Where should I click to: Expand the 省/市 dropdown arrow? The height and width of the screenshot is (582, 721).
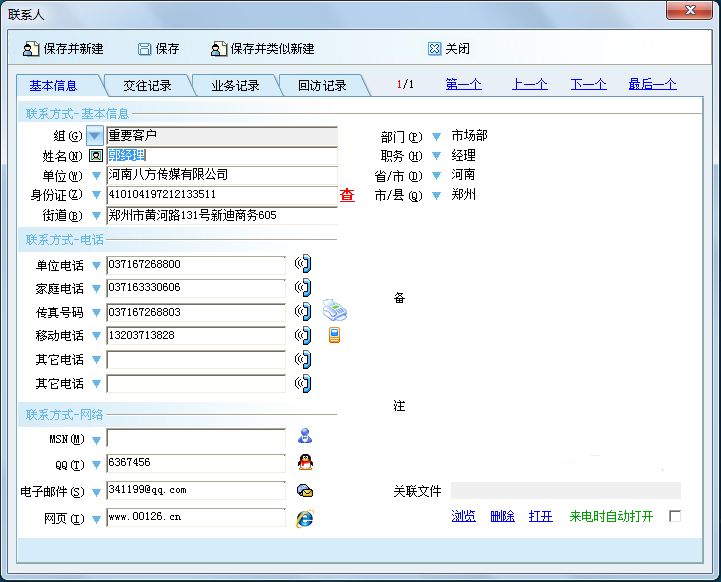(x=436, y=175)
